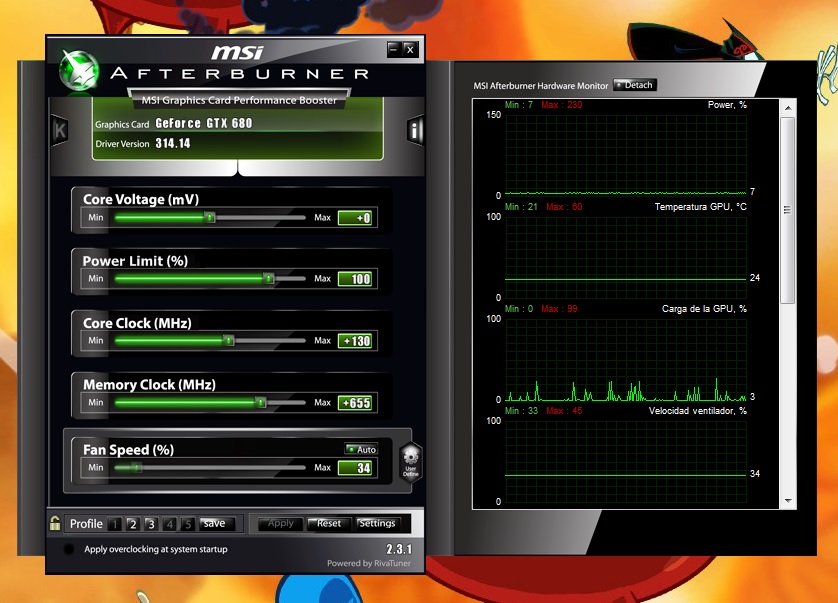Toggle Auto fan speed mode
The width and height of the screenshot is (838, 603).
pos(361,449)
